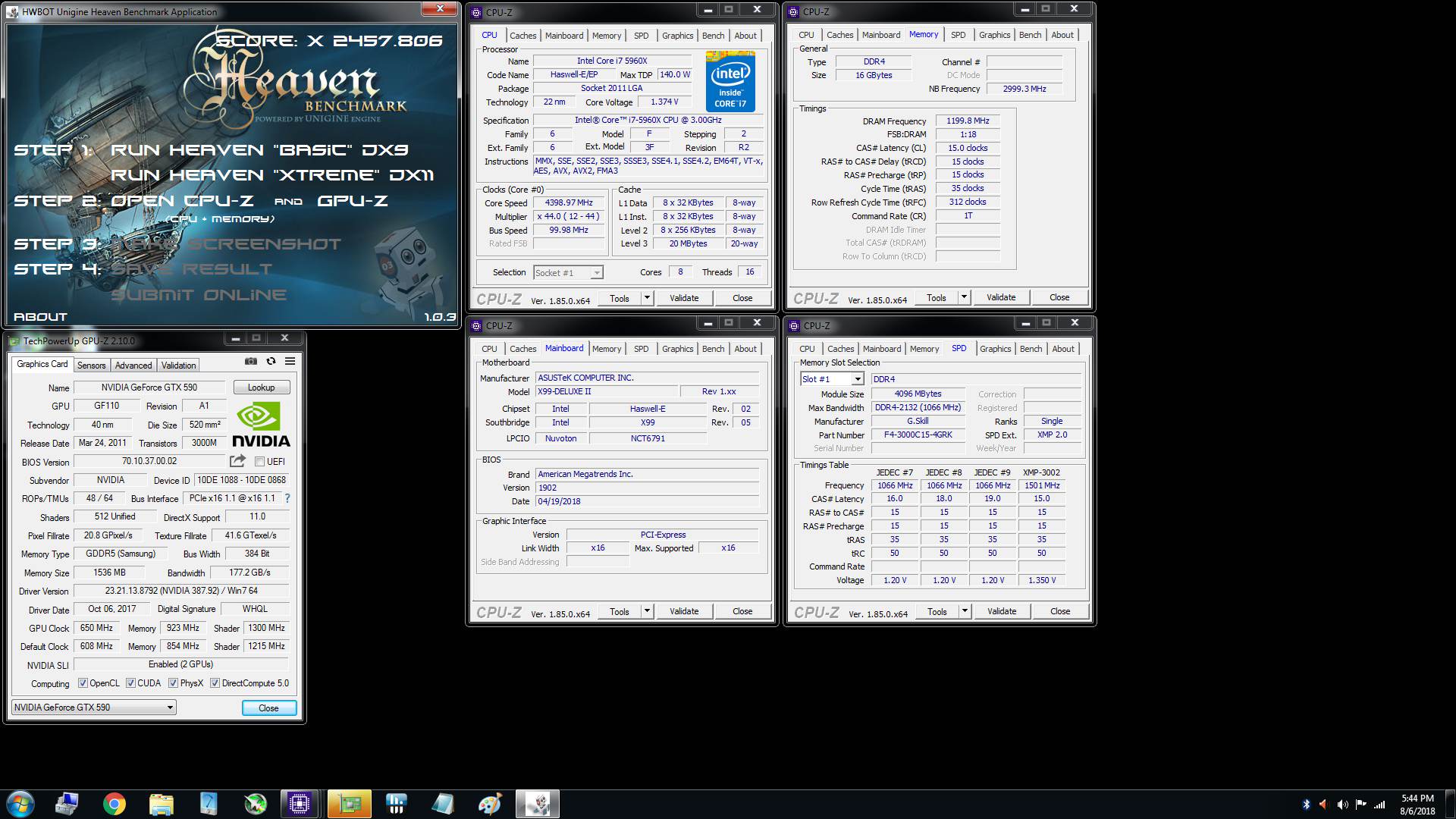The height and width of the screenshot is (819, 1456).
Task: Click the BIOS Version field 70.10.37.00.02
Action: pyautogui.click(x=149, y=461)
